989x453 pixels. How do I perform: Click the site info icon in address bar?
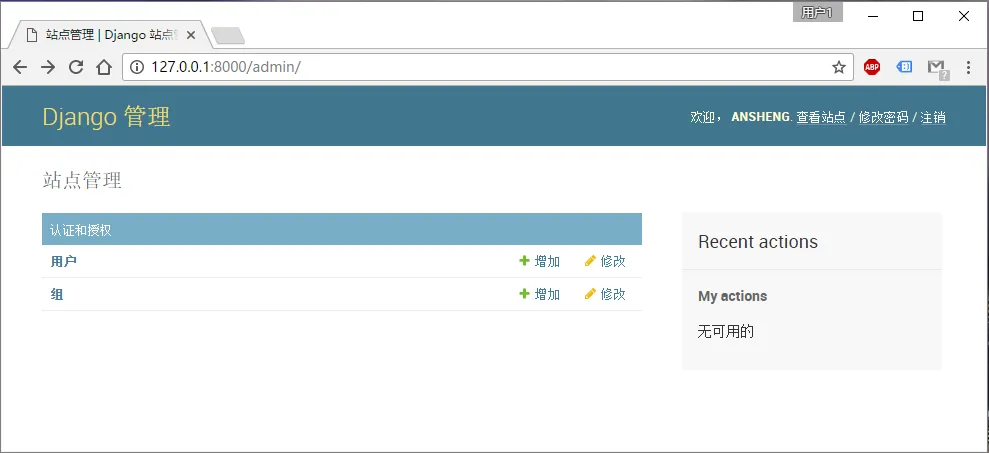pyautogui.click(x=137, y=67)
